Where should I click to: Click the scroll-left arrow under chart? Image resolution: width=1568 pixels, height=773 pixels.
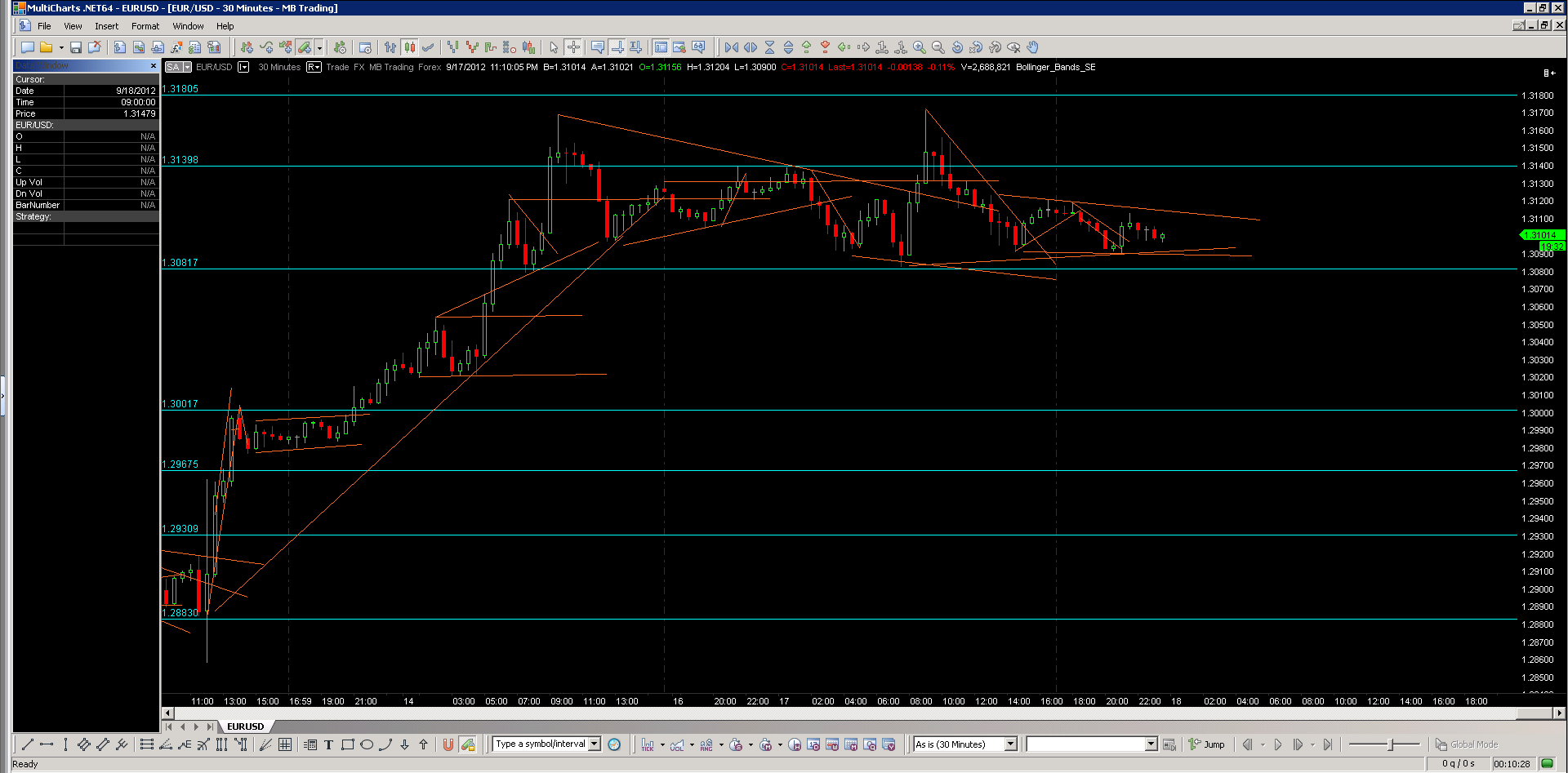coord(167,713)
